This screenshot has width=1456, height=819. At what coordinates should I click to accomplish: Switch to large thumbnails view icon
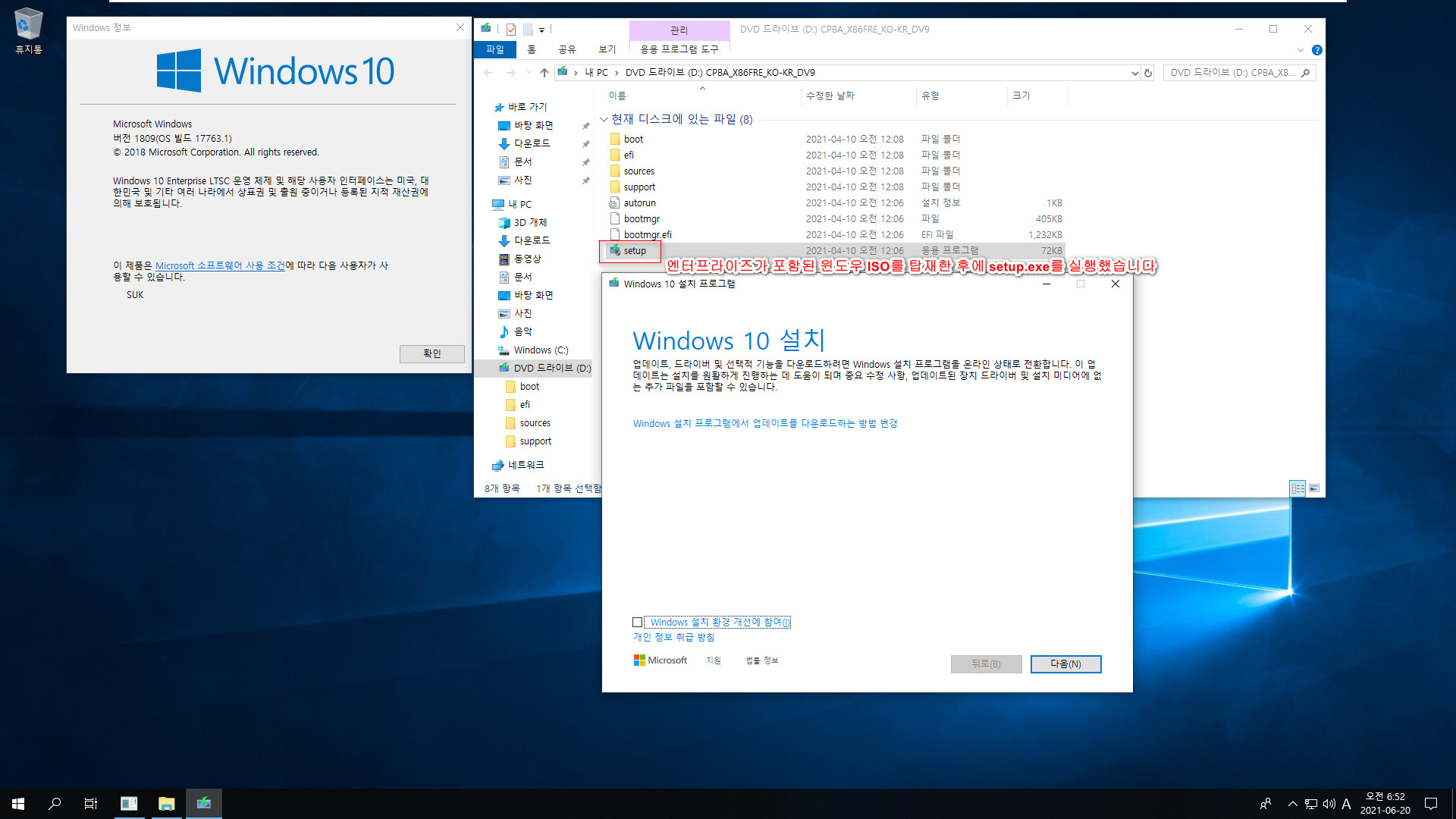coord(1314,488)
